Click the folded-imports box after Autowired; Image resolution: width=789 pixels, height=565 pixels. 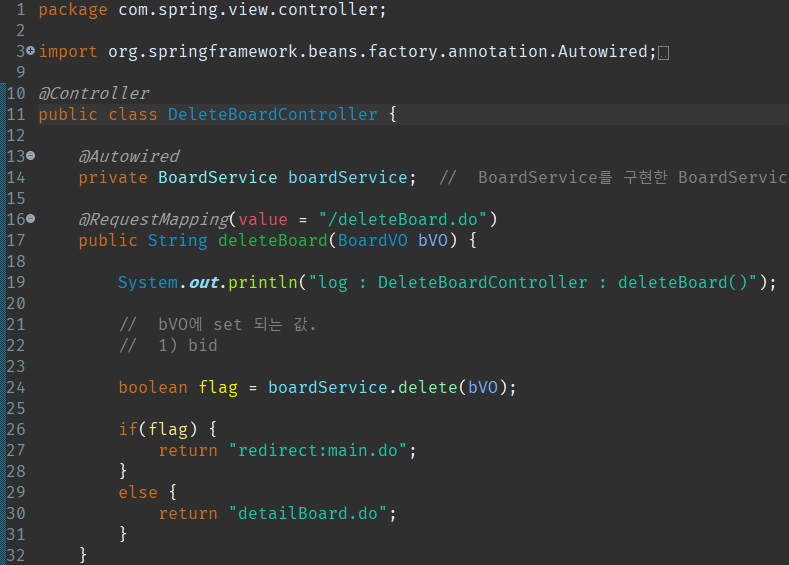pyautogui.click(x=664, y=52)
